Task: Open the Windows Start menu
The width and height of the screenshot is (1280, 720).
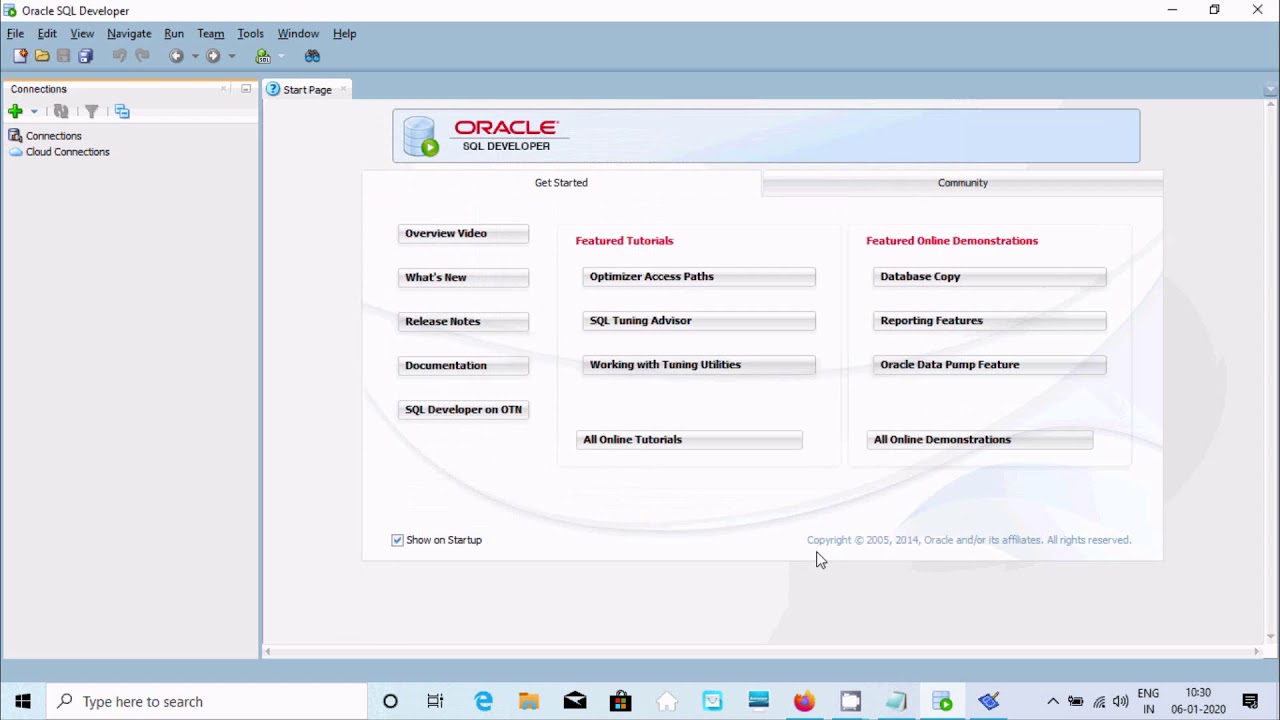Action: click(x=23, y=701)
